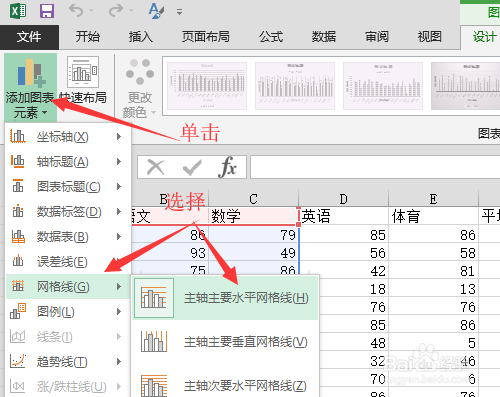The width and height of the screenshot is (500, 397).
Task: Click the 网格线 grid icon
Action: point(18,286)
